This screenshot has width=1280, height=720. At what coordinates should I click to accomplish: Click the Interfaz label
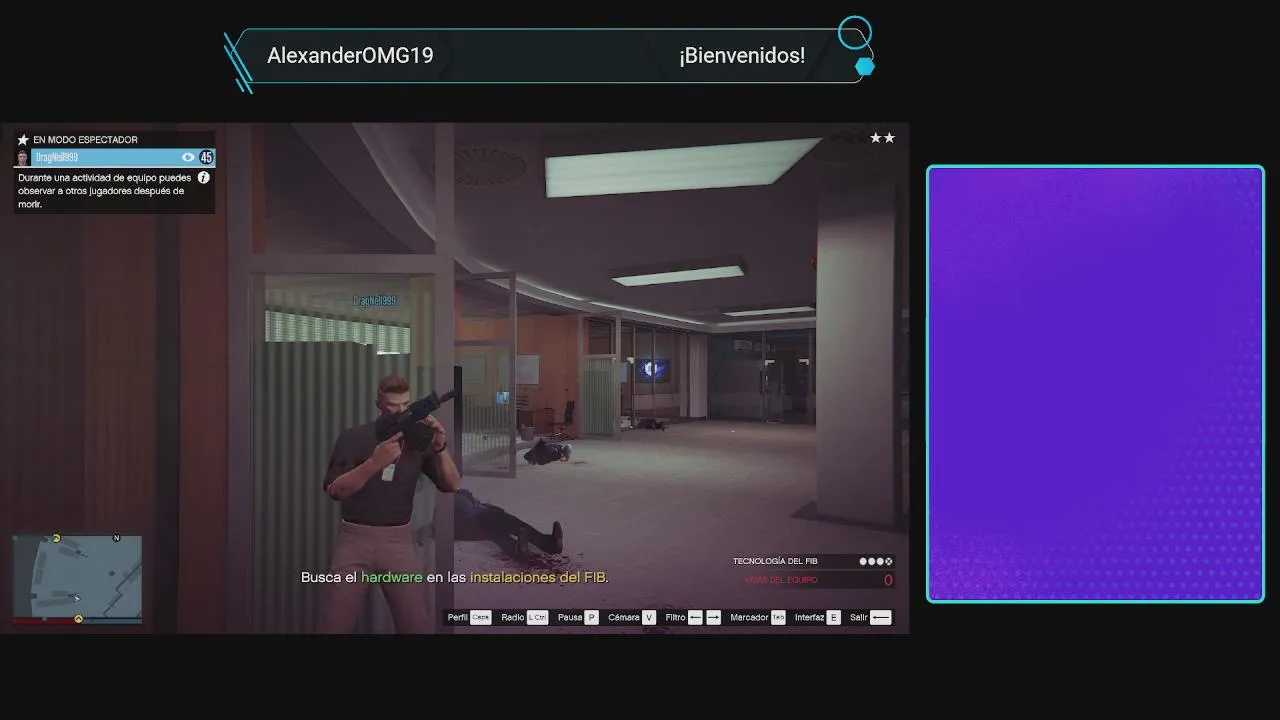810,618
